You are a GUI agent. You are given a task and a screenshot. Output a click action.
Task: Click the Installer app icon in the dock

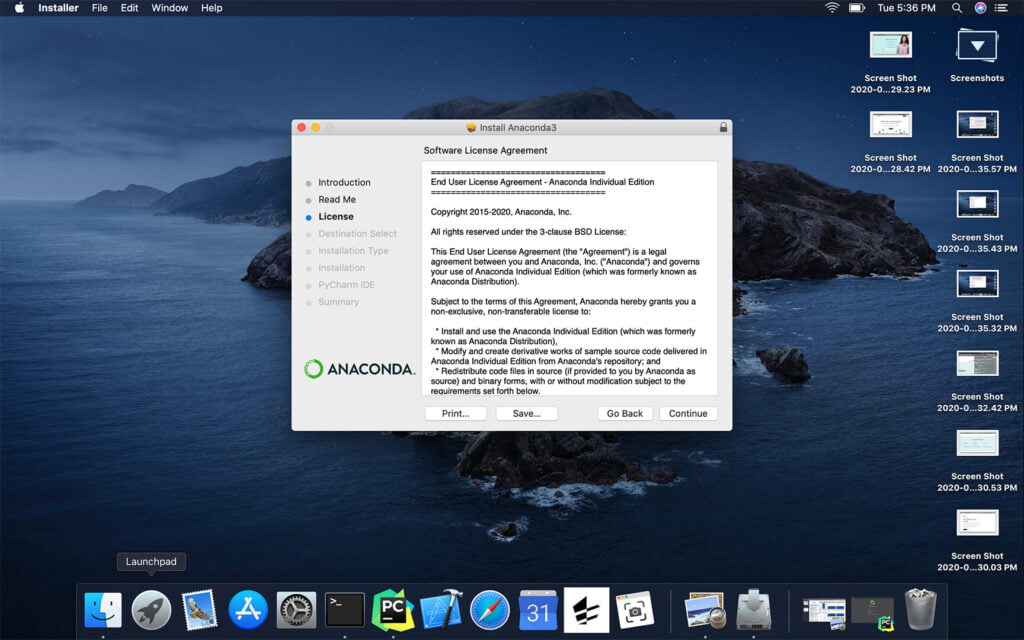click(754, 611)
